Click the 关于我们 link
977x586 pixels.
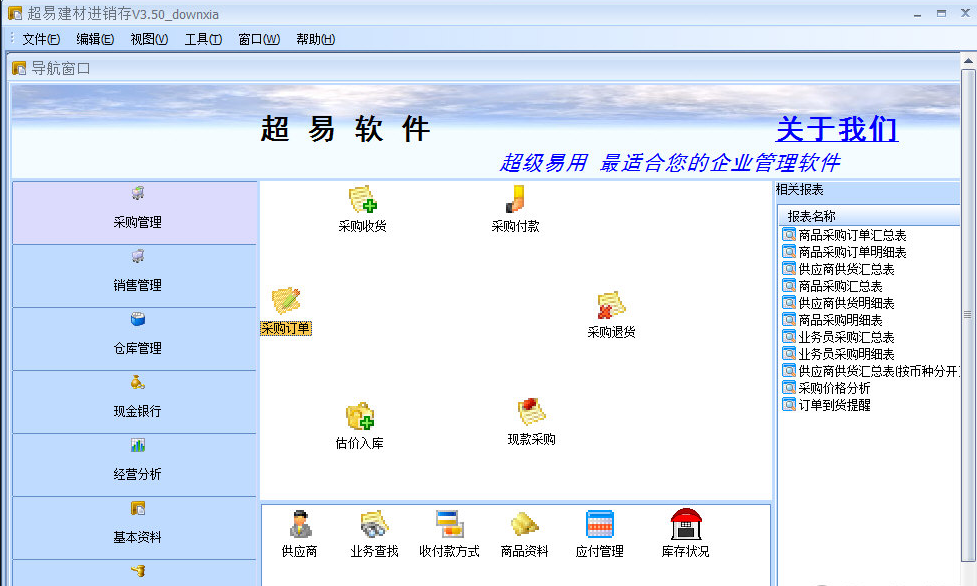tap(837, 129)
